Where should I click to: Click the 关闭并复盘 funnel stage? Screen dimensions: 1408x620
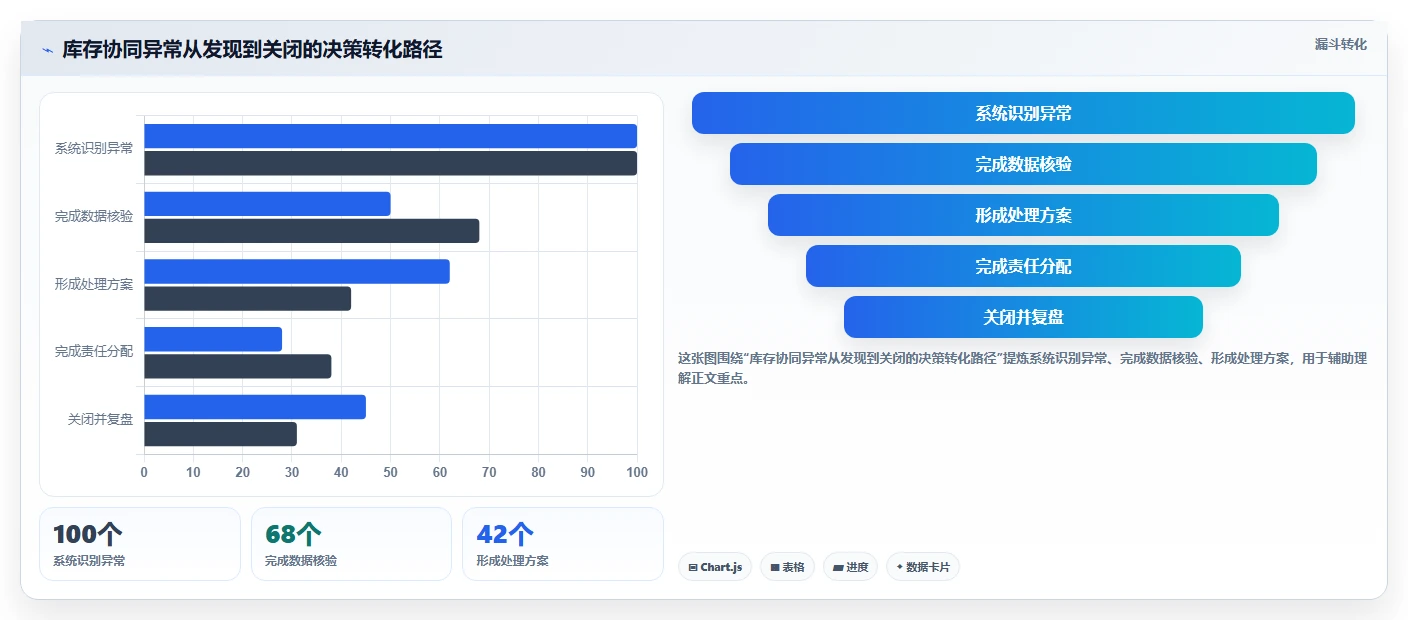tap(1023, 317)
